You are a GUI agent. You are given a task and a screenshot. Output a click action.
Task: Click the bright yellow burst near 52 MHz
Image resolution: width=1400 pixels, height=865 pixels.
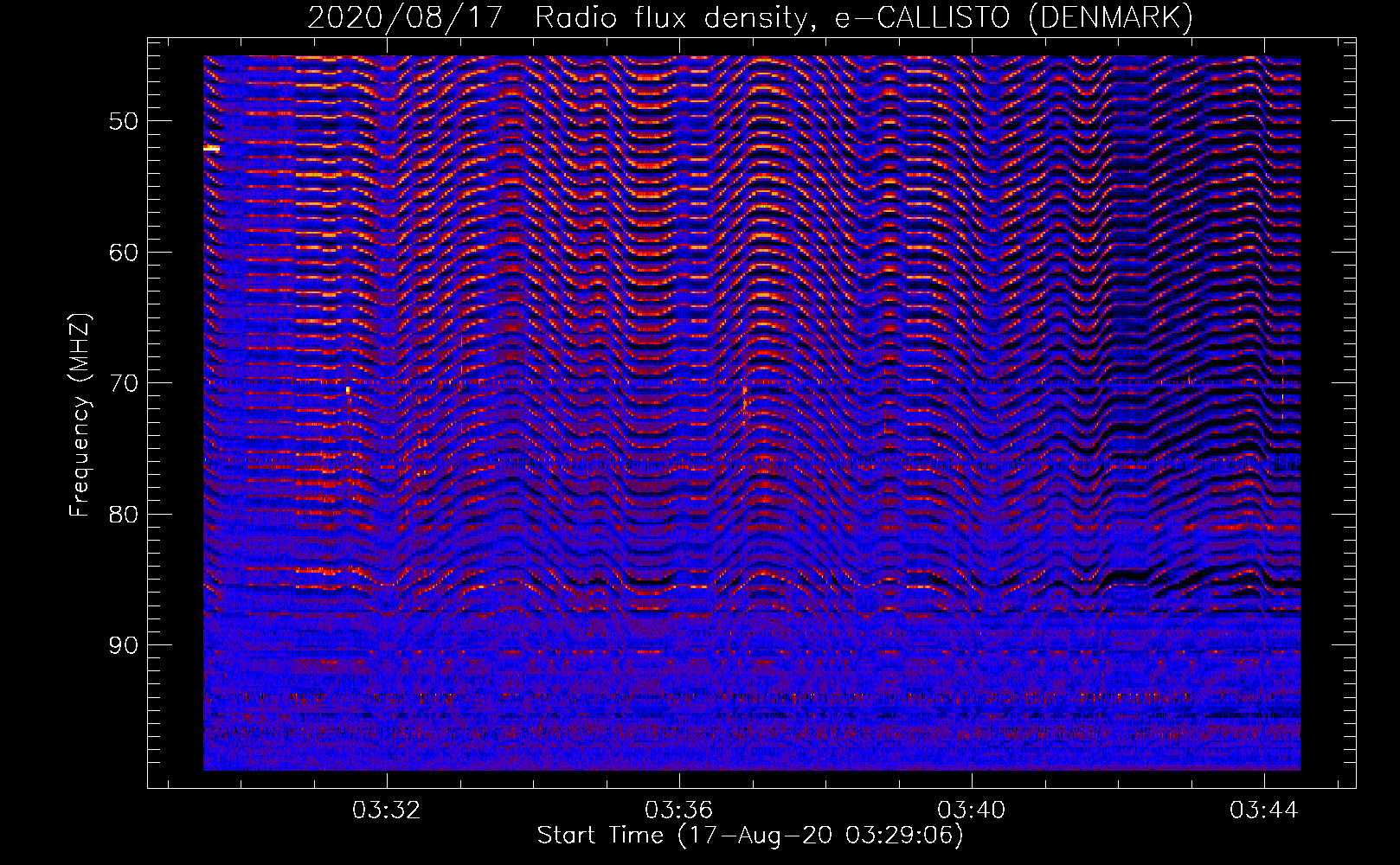click(x=212, y=149)
